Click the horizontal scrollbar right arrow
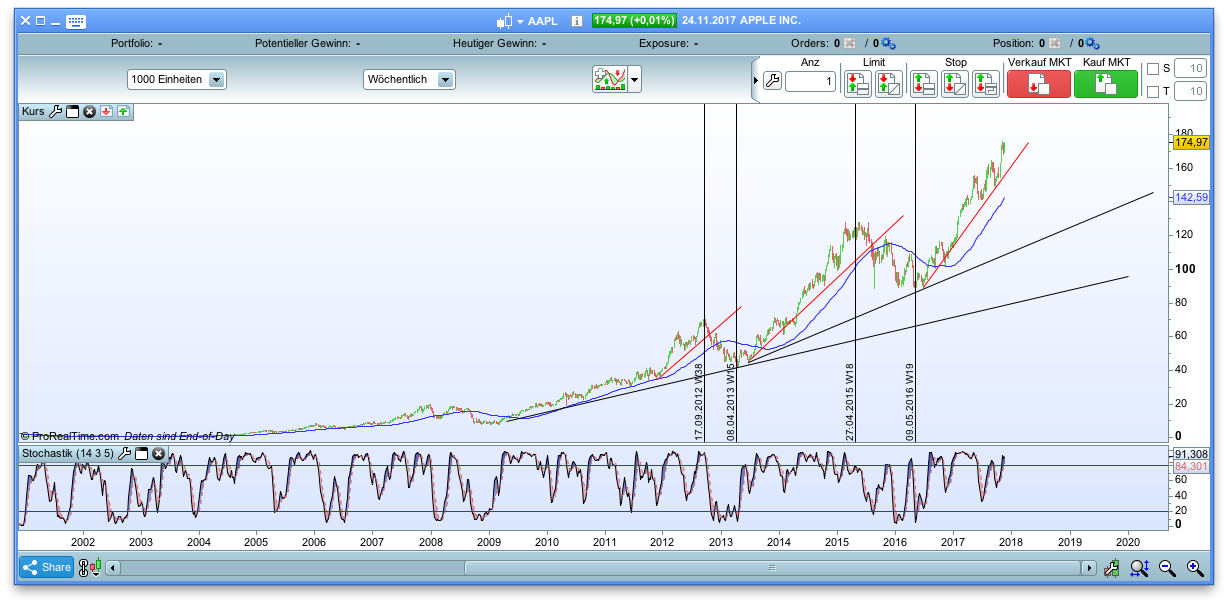1228x605 pixels. 1088,568
